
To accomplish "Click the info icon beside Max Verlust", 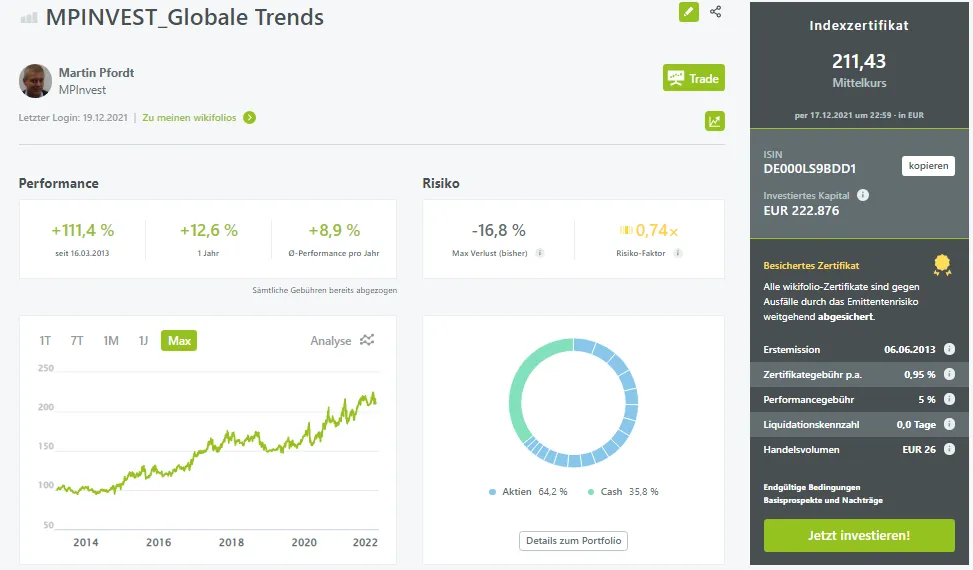I will pos(540,253).
